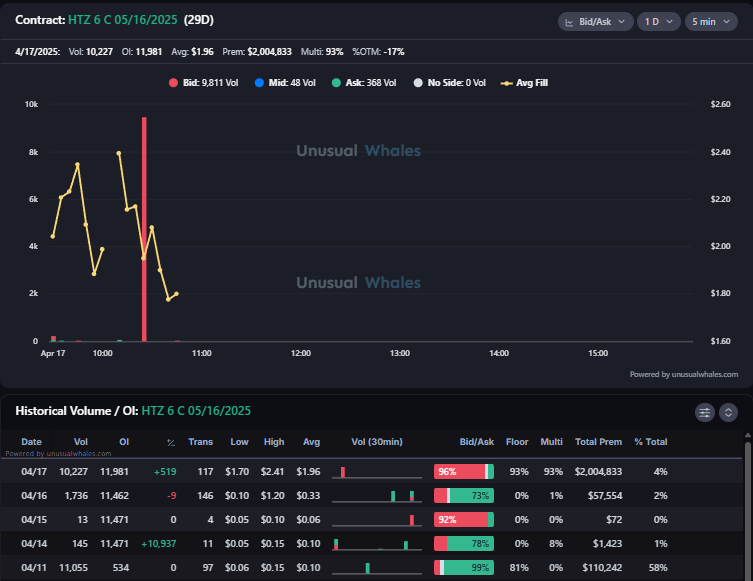Sort table by Vol column
Viewport: 753px width, 581px height.
click(81, 442)
